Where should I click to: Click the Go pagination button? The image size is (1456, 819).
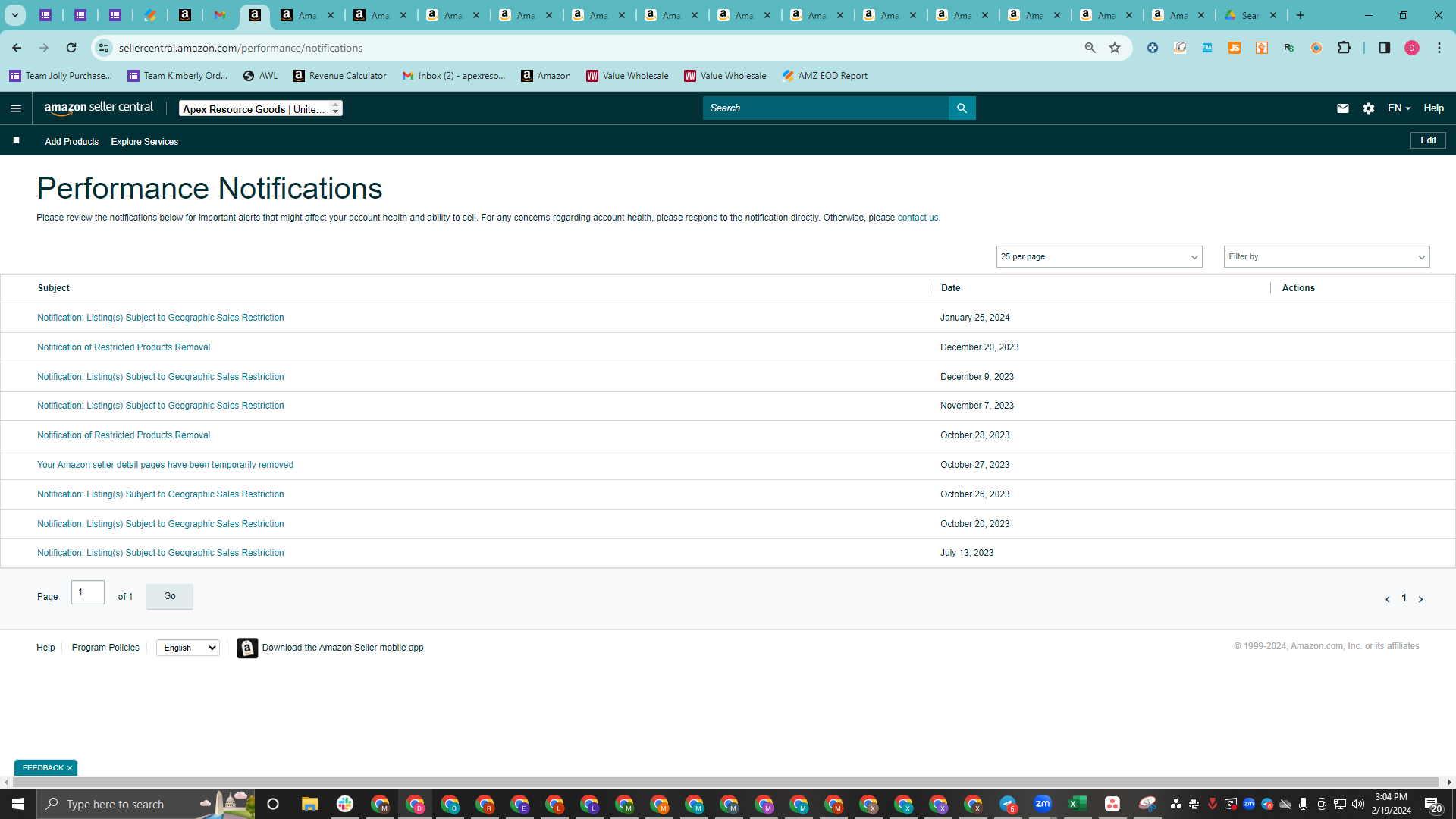tap(169, 596)
